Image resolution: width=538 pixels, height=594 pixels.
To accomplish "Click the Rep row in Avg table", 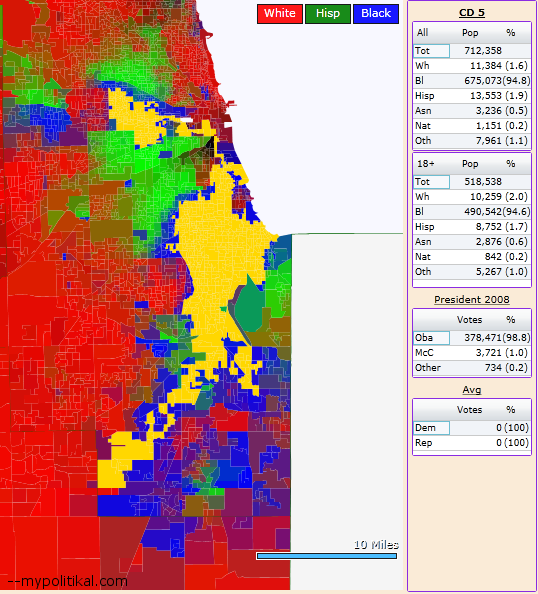I will point(472,443).
